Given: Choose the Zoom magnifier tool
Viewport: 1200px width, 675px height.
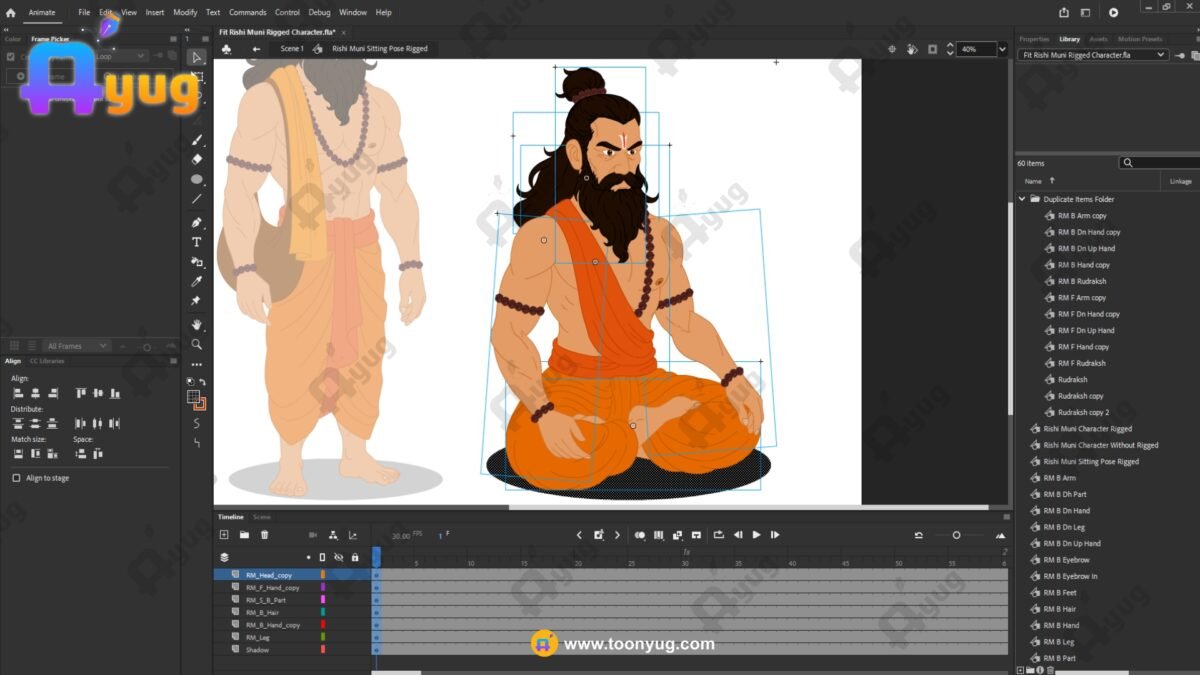Looking at the screenshot, I should click(x=197, y=344).
